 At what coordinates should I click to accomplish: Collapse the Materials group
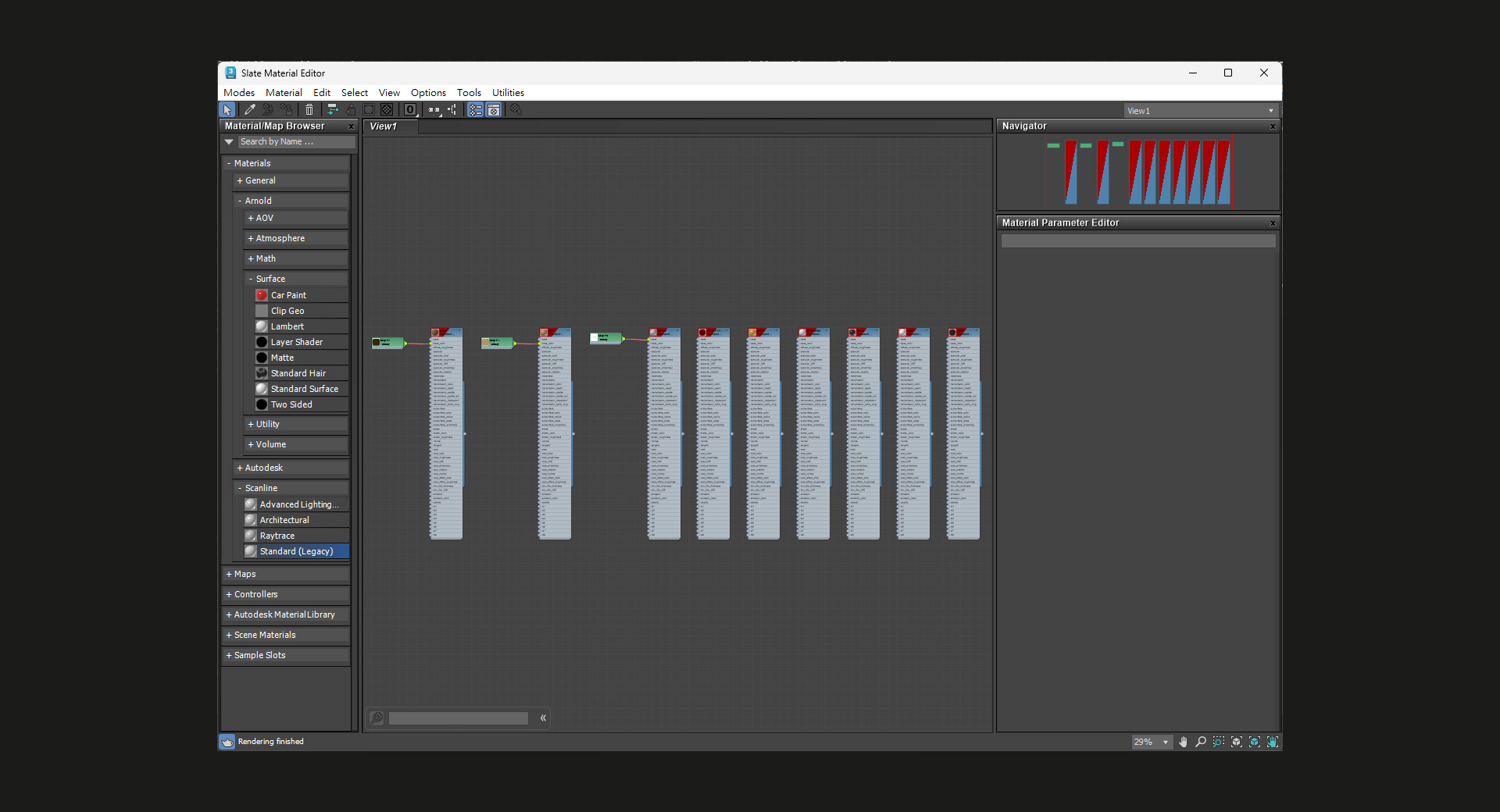tap(286, 163)
